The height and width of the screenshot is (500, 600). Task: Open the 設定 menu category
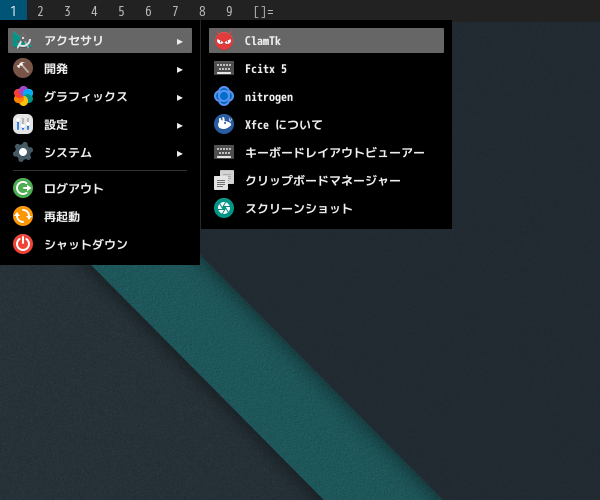coord(100,124)
